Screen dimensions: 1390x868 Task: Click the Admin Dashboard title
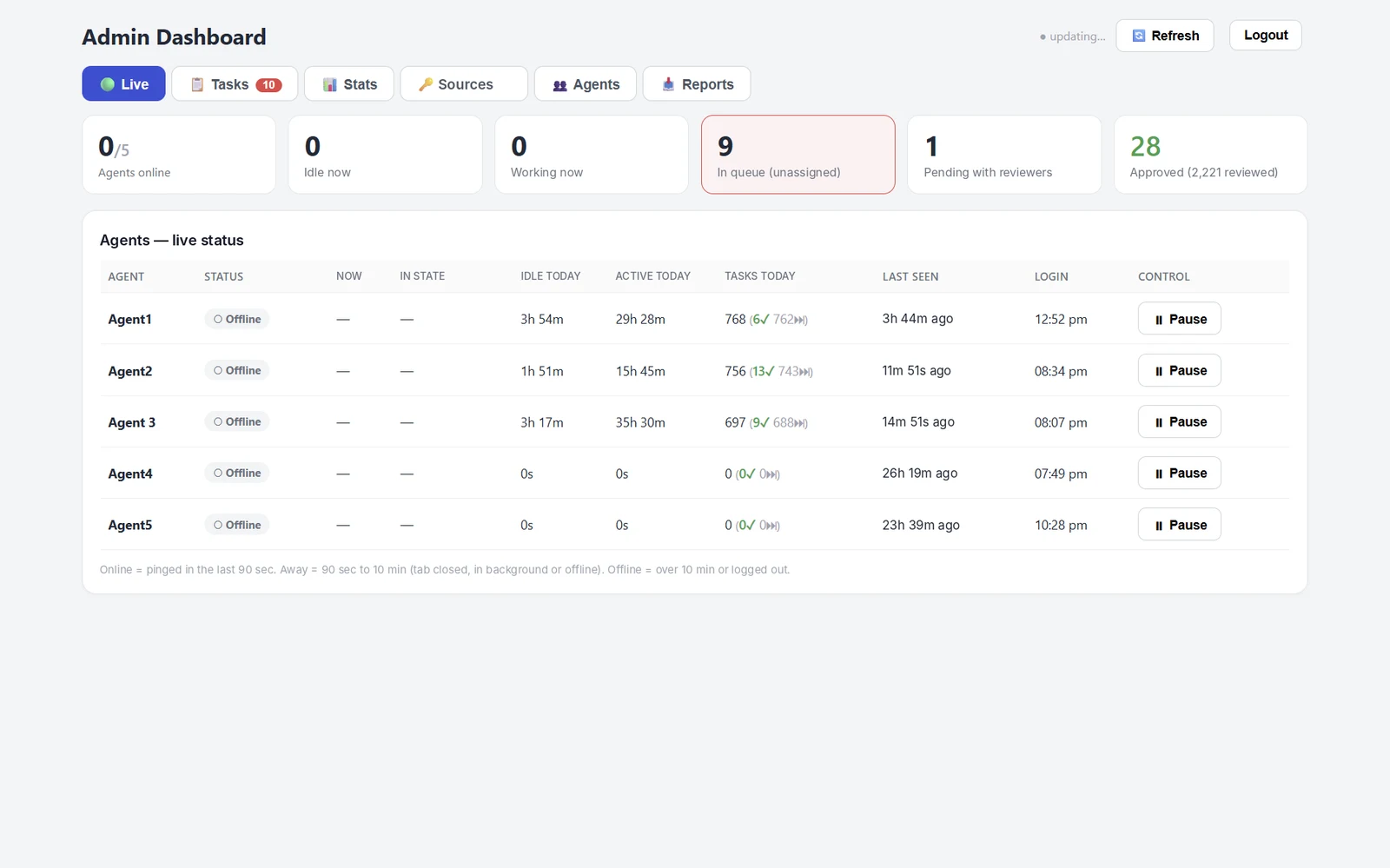(x=174, y=37)
